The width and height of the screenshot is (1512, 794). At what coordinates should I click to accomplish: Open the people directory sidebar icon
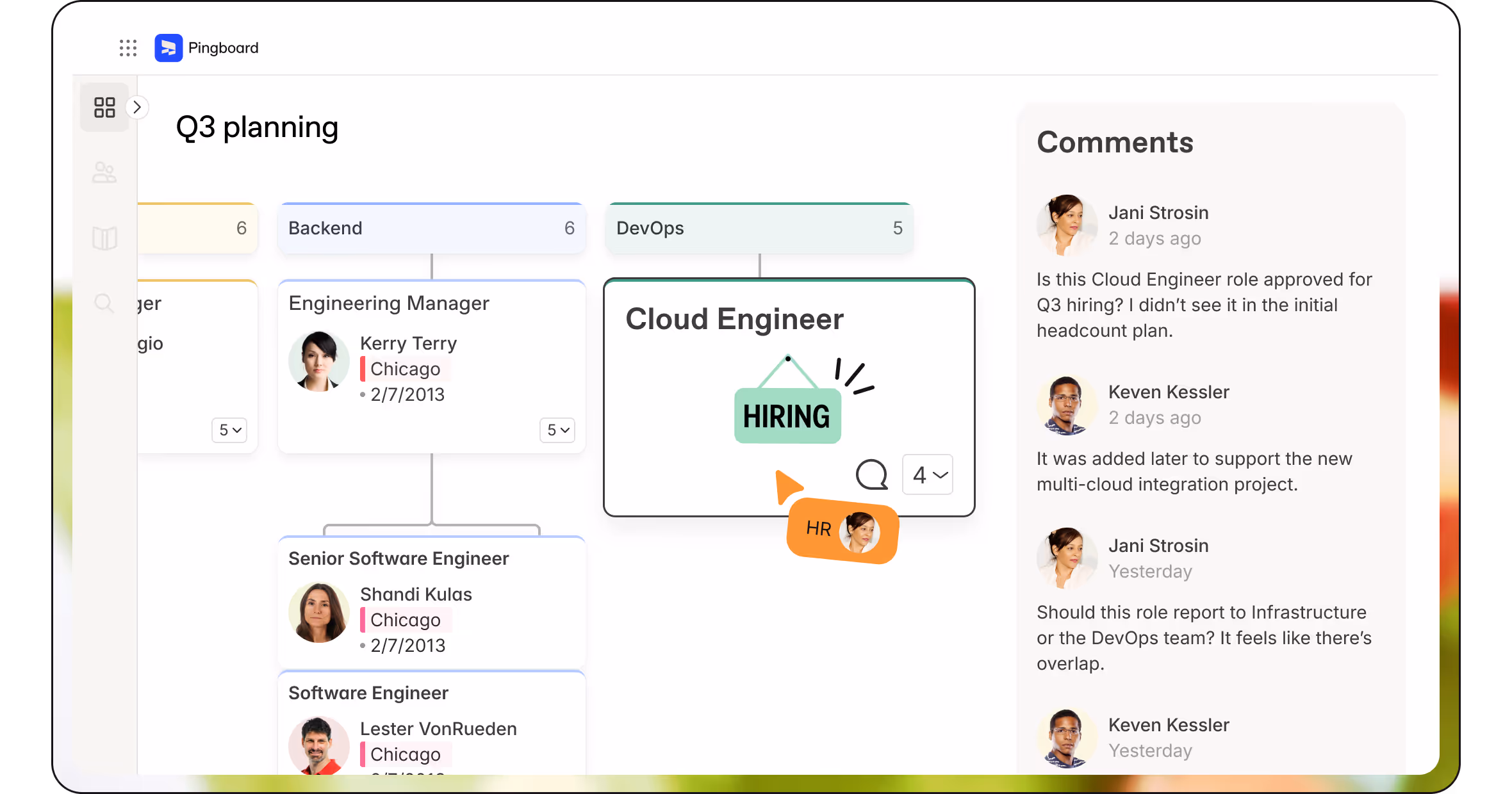coord(104,172)
